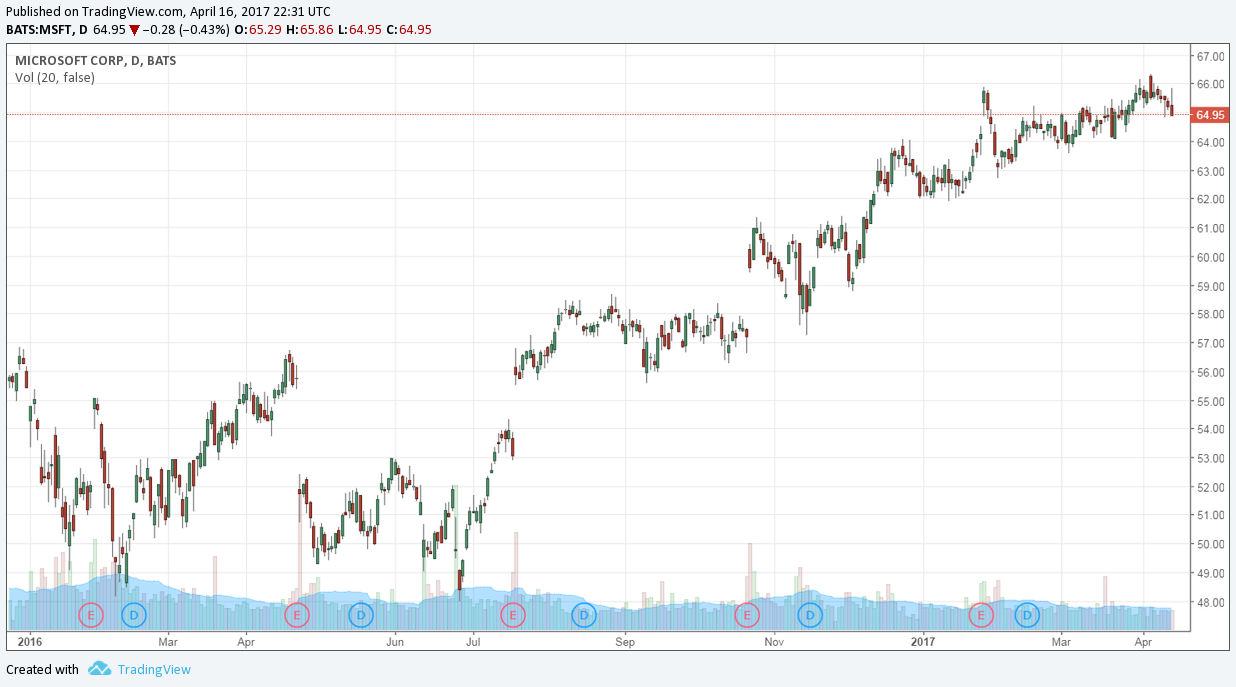The width and height of the screenshot is (1236, 687).
Task: Click the 'E' earnings marker near early 2017
Action: tap(982, 615)
